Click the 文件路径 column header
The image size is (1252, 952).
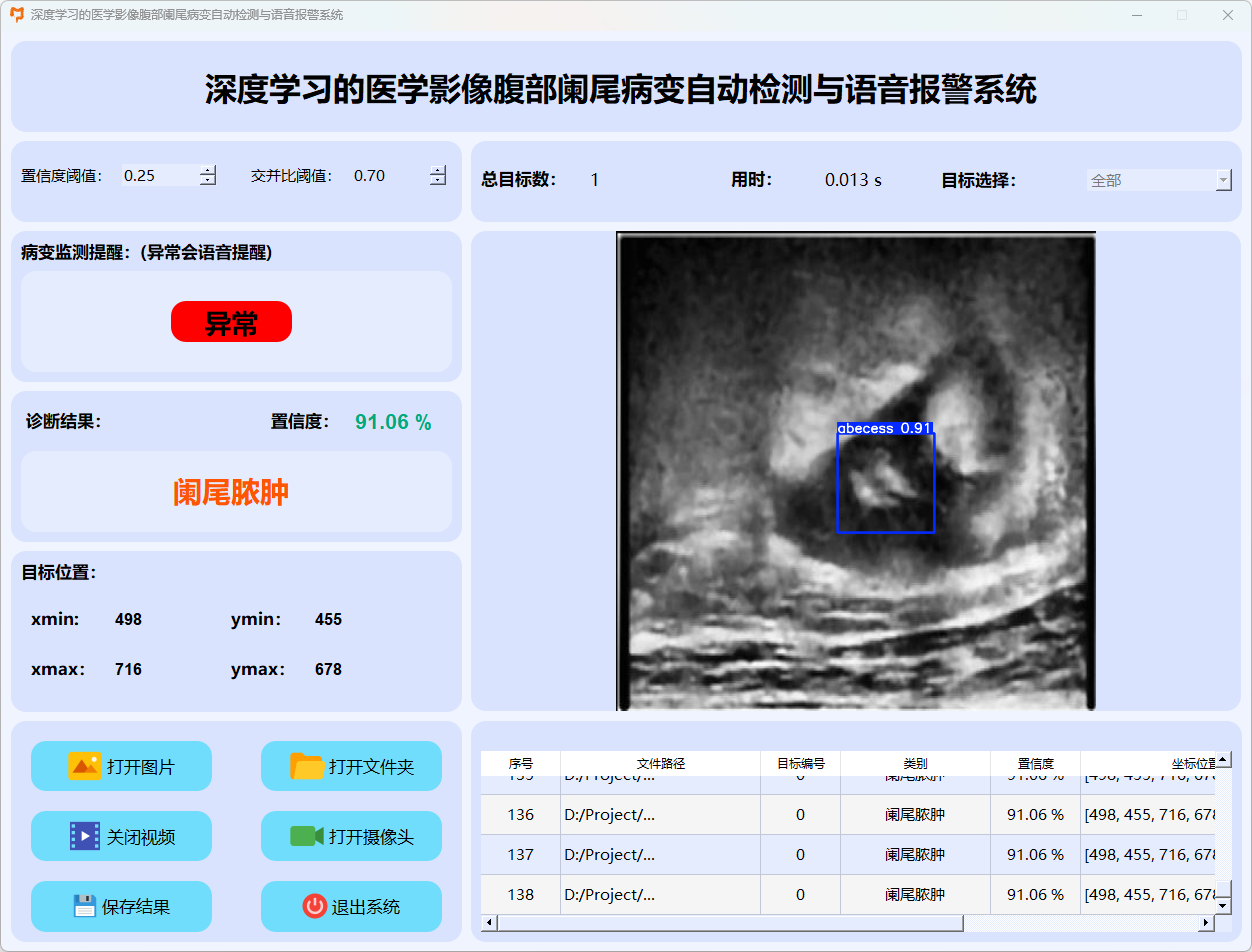click(661, 763)
